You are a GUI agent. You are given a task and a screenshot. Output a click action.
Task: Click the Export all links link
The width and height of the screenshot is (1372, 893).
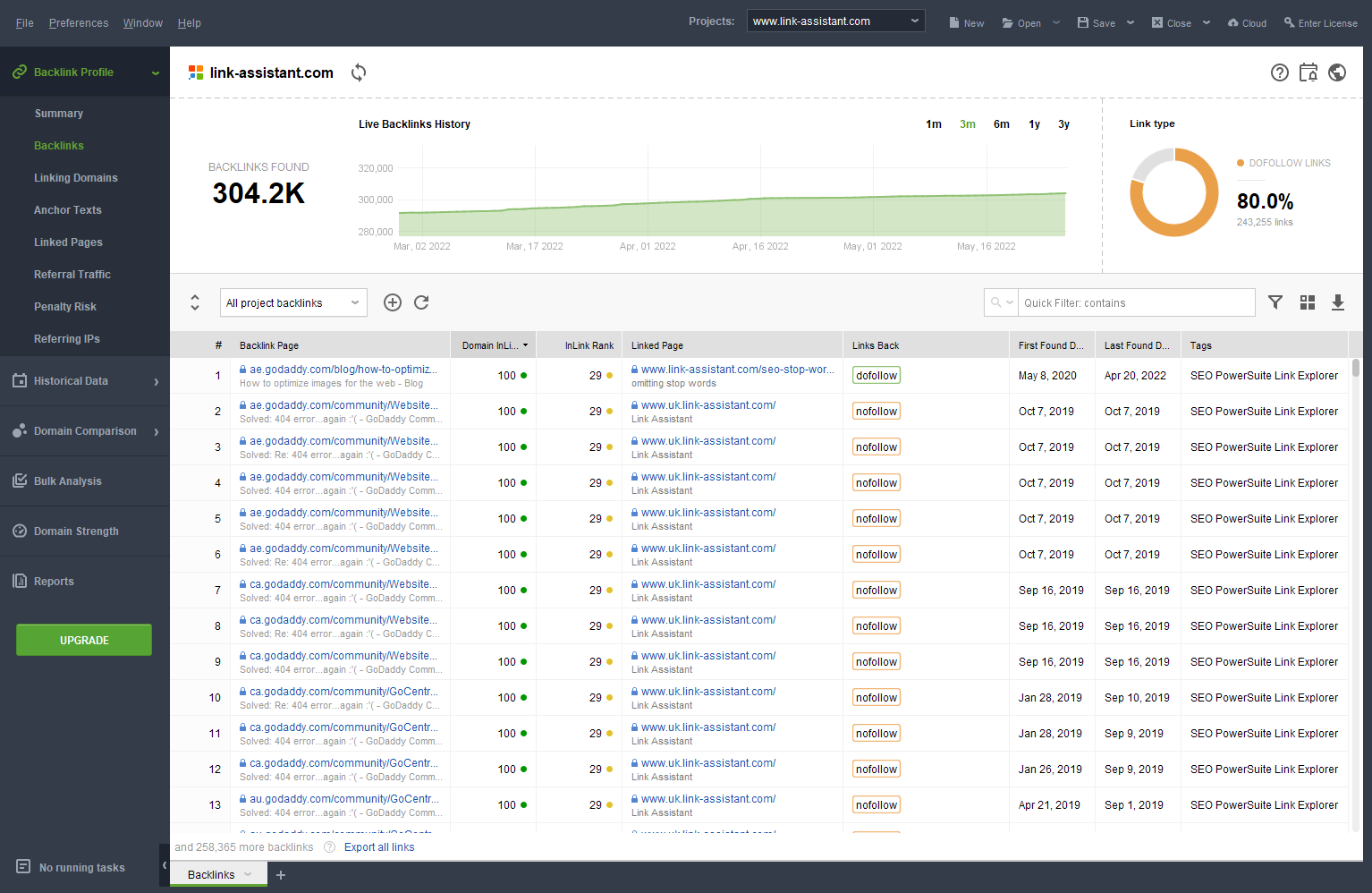(x=379, y=847)
